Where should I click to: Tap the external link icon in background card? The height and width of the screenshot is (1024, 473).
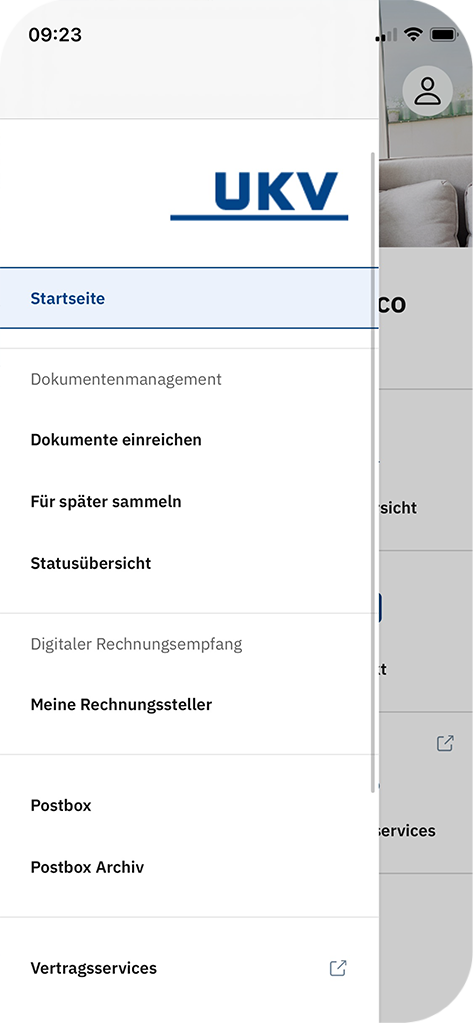coord(445,743)
